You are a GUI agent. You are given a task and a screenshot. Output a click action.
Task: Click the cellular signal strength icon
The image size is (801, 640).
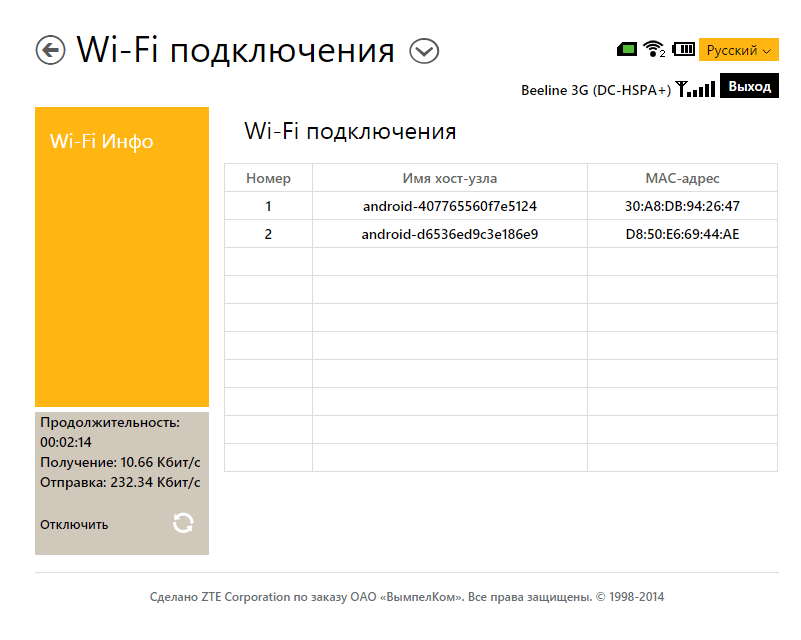pos(695,89)
